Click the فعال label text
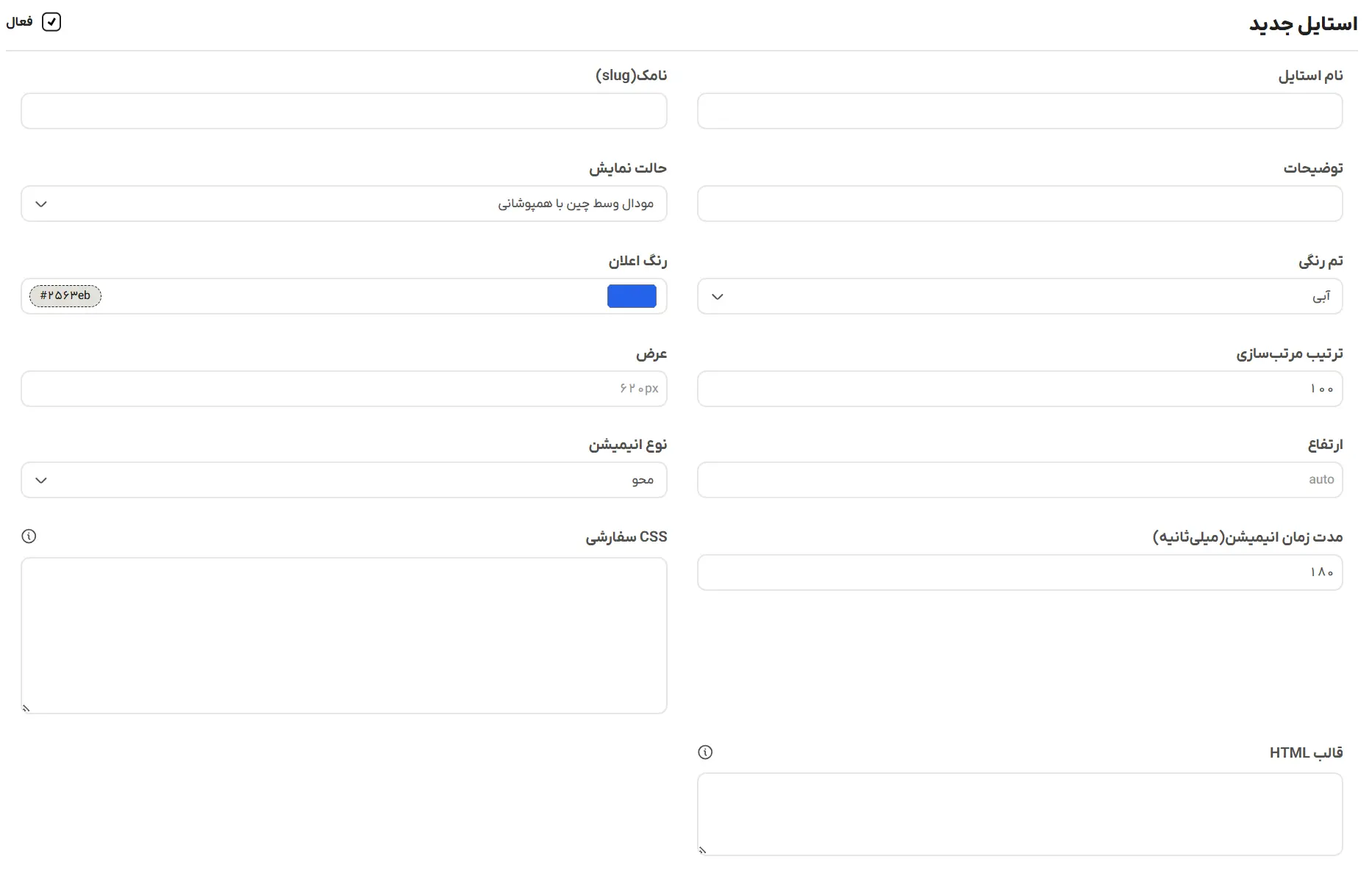Screen dimensions: 1372x873 19,22
